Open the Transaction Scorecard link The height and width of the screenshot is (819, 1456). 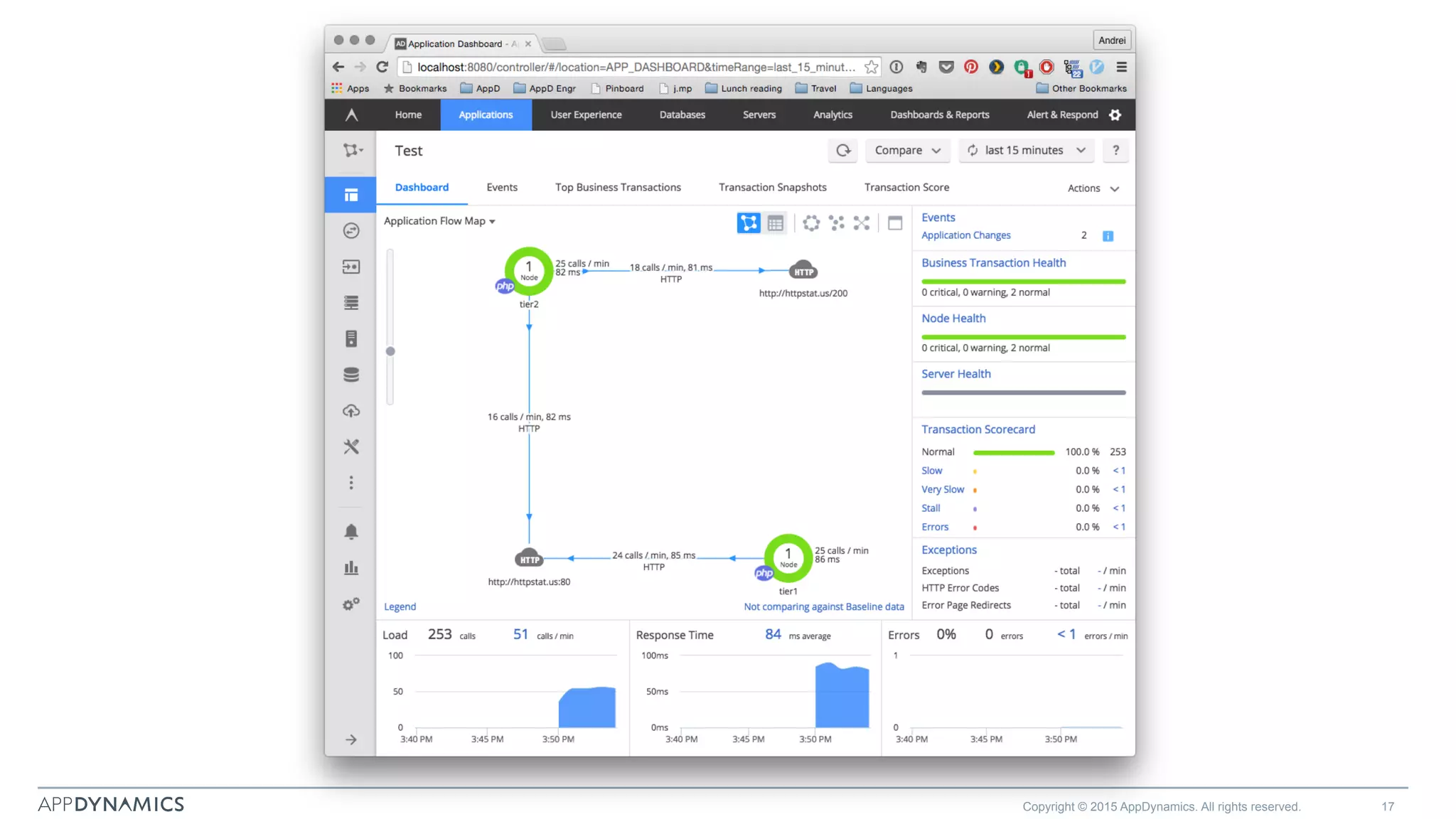click(978, 429)
